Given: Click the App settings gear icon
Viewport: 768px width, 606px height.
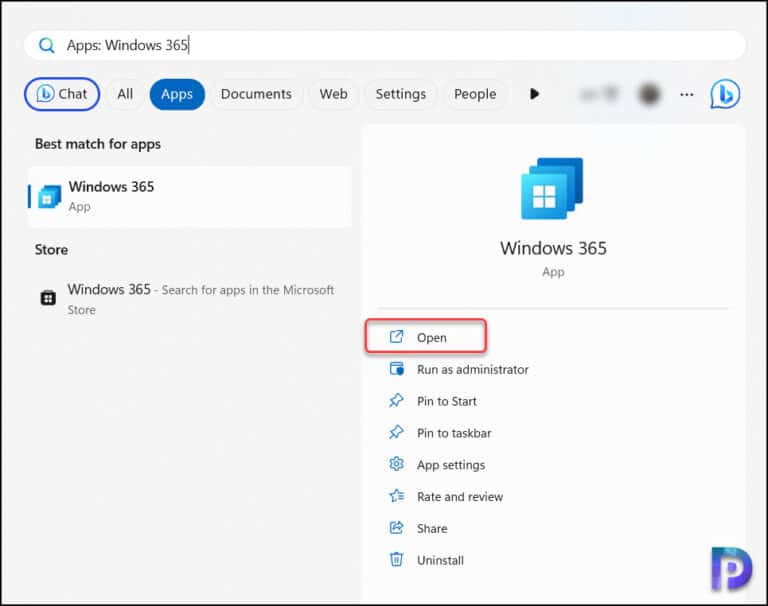Looking at the screenshot, I should (396, 463).
